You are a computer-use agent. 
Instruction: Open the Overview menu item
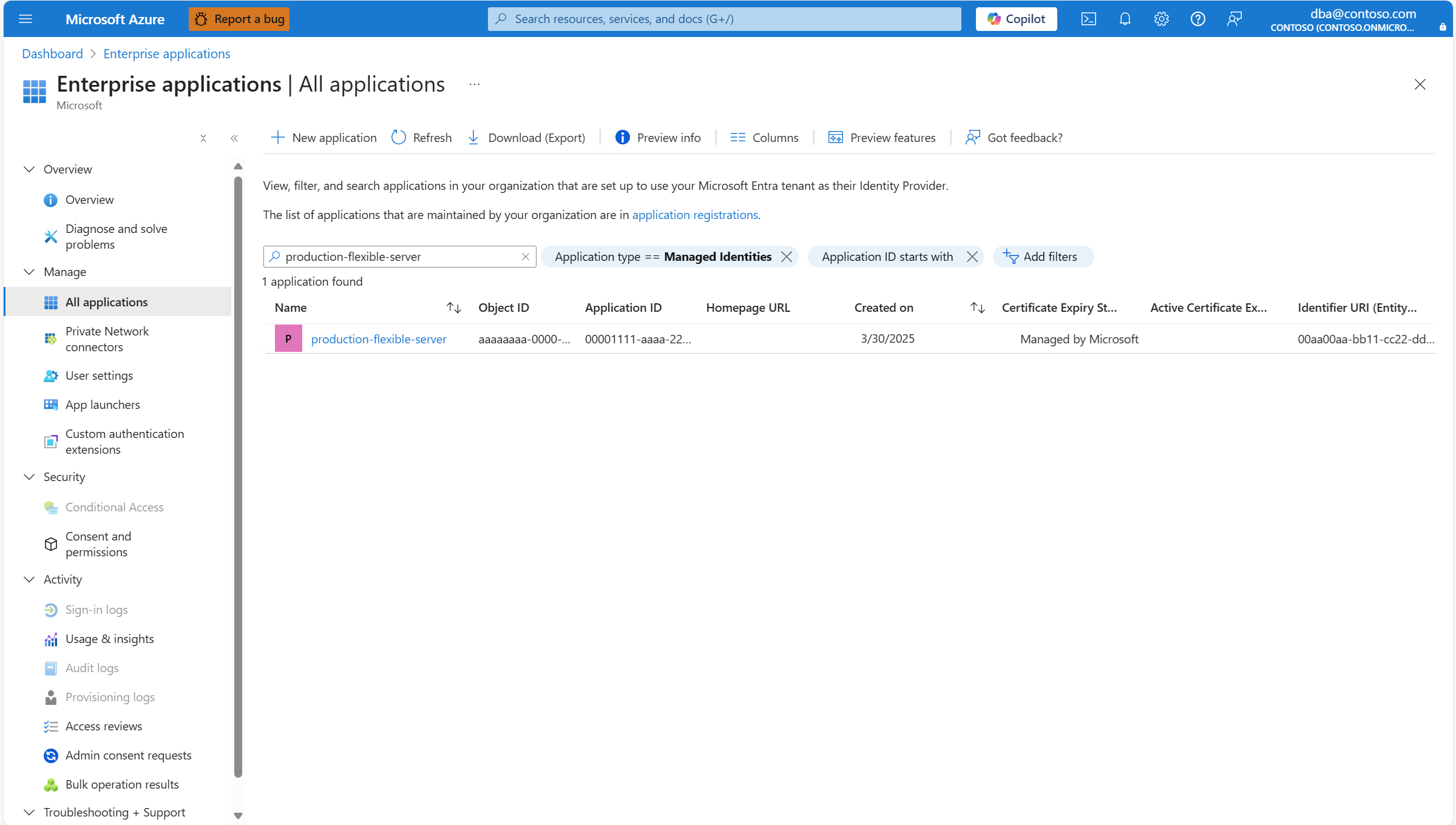89,200
